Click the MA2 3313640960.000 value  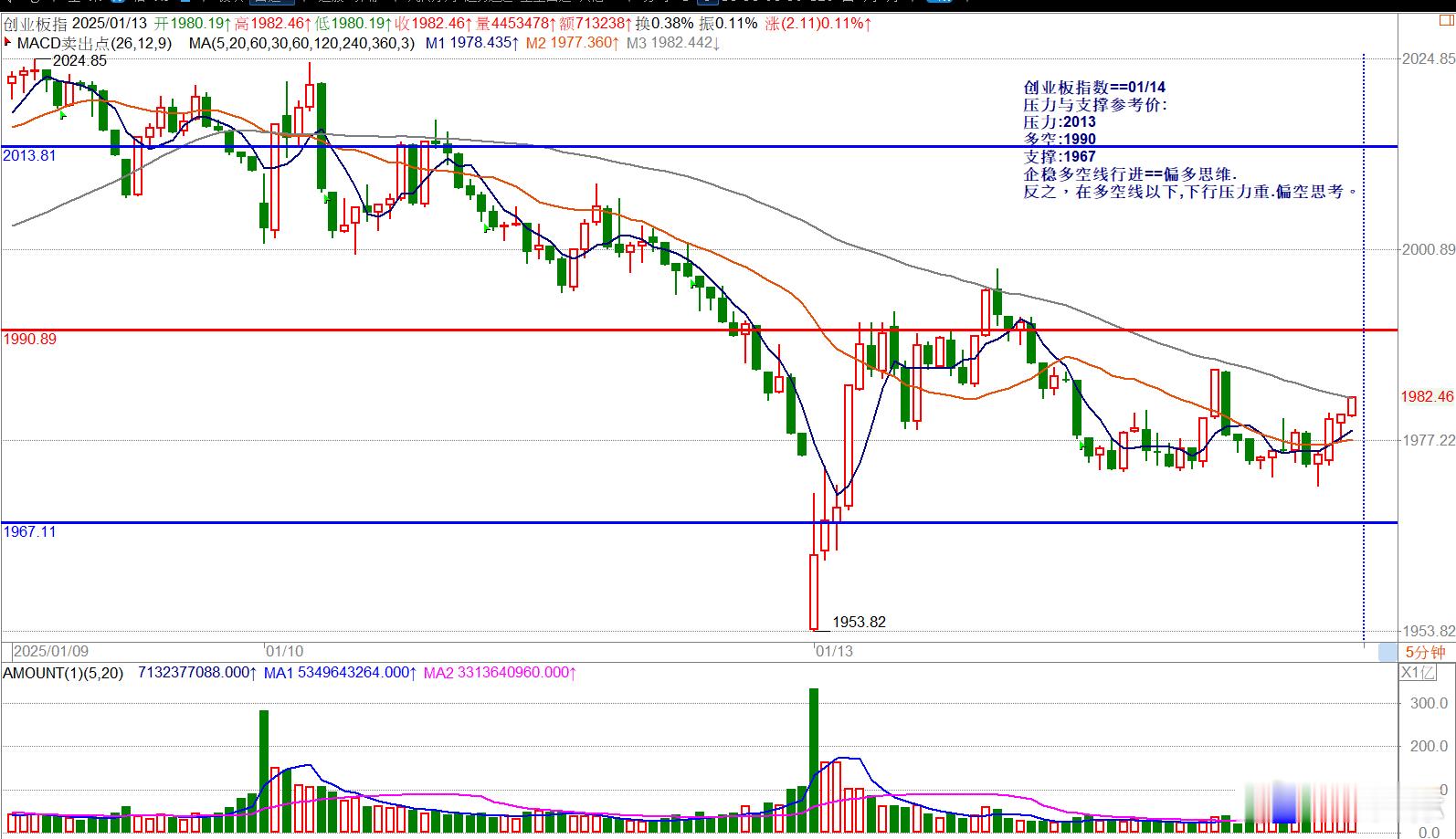(x=500, y=673)
